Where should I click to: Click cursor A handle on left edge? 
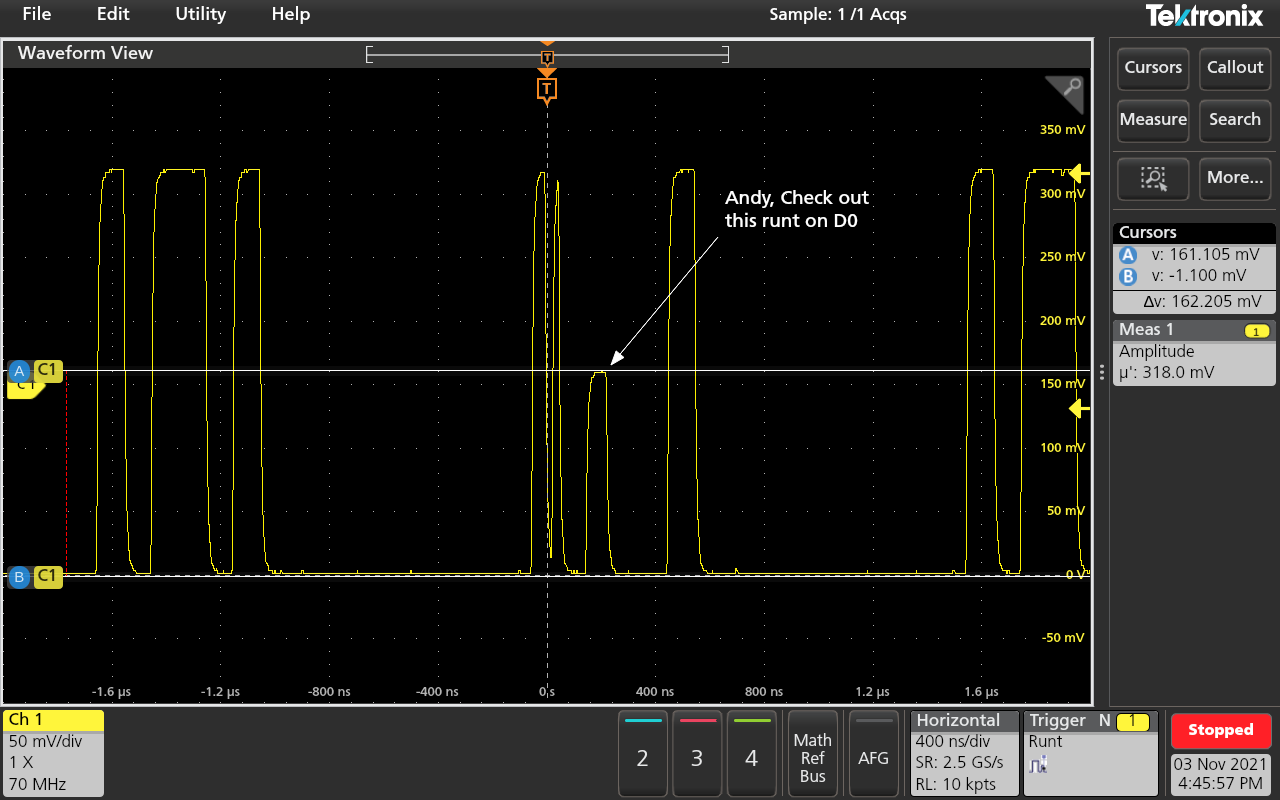(x=19, y=371)
